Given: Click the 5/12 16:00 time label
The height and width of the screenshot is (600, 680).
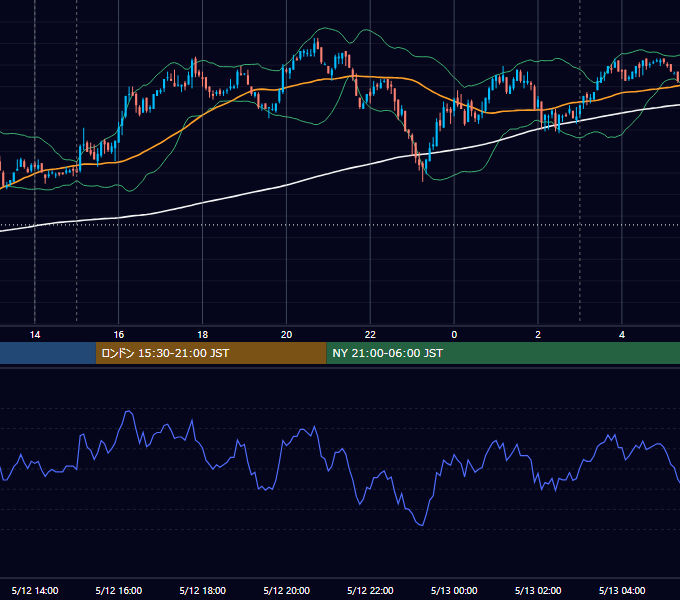Looking at the screenshot, I should pos(118,590).
